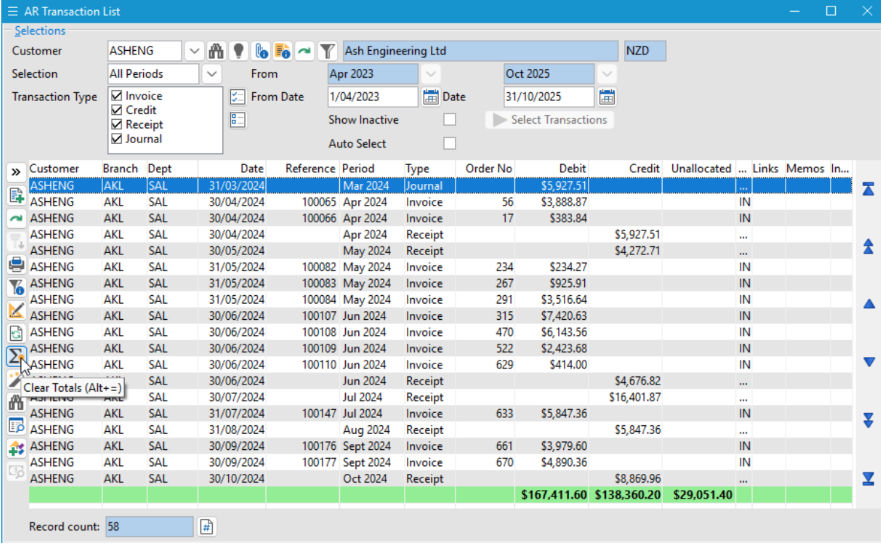Select invoice 100147 for Jul 2024
Viewport: 881px width, 545px height.
[440, 414]
